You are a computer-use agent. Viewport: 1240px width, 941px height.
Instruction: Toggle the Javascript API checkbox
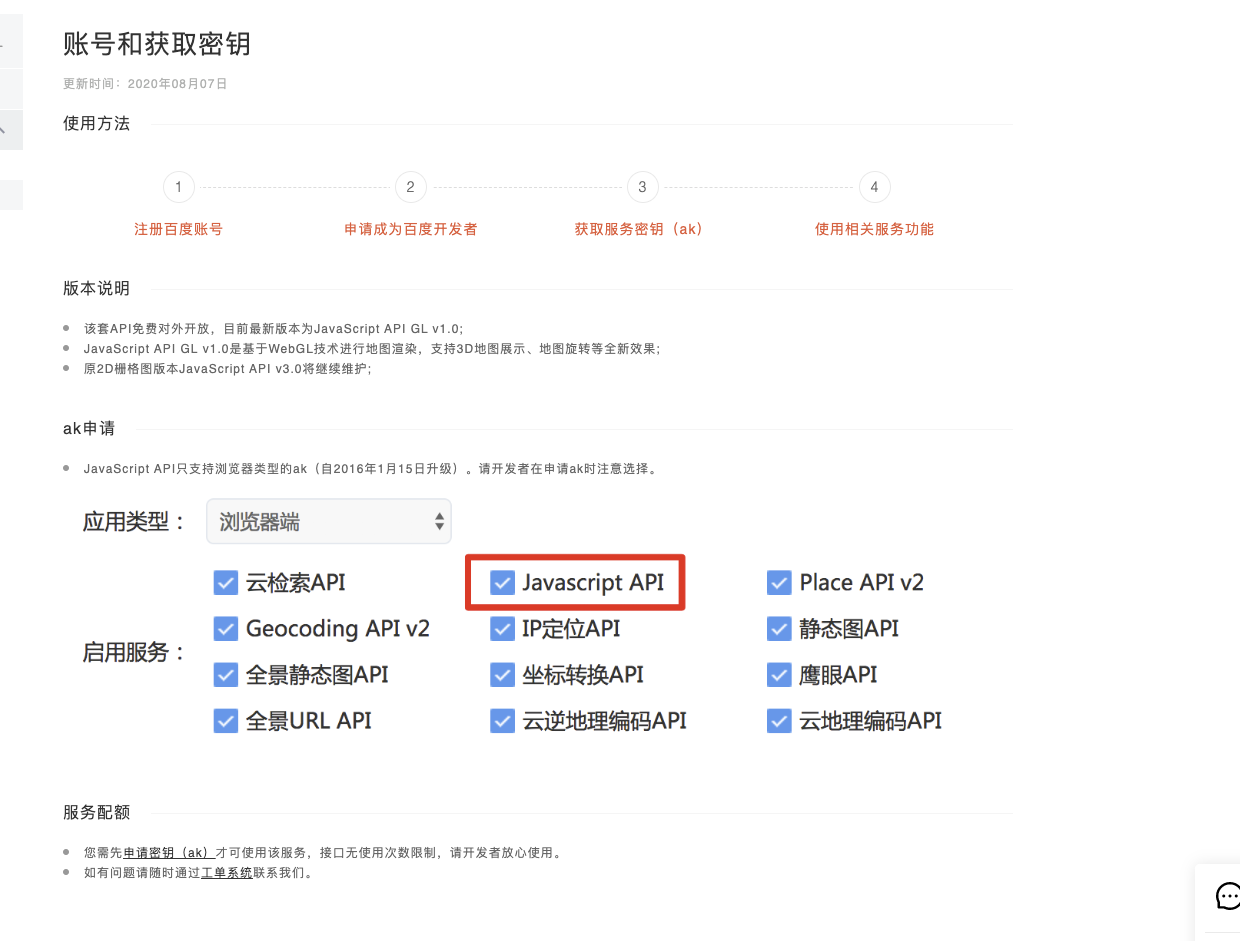click(502, 582)
